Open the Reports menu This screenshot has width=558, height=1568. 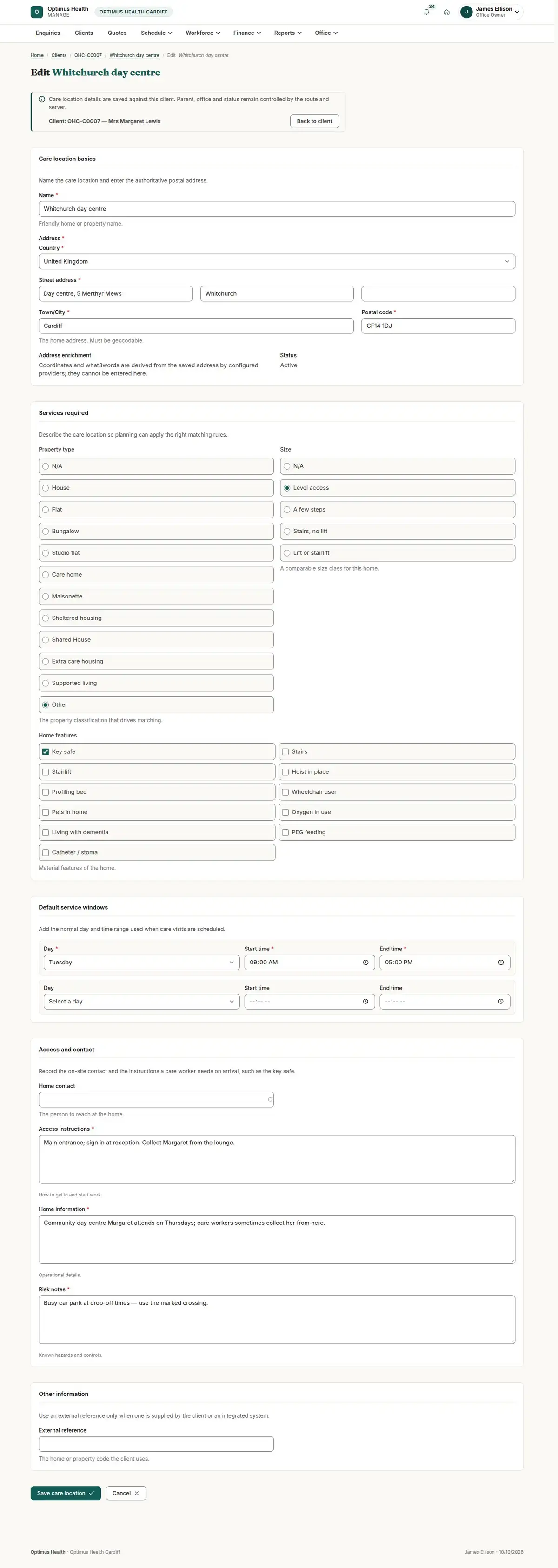point(288,33)
